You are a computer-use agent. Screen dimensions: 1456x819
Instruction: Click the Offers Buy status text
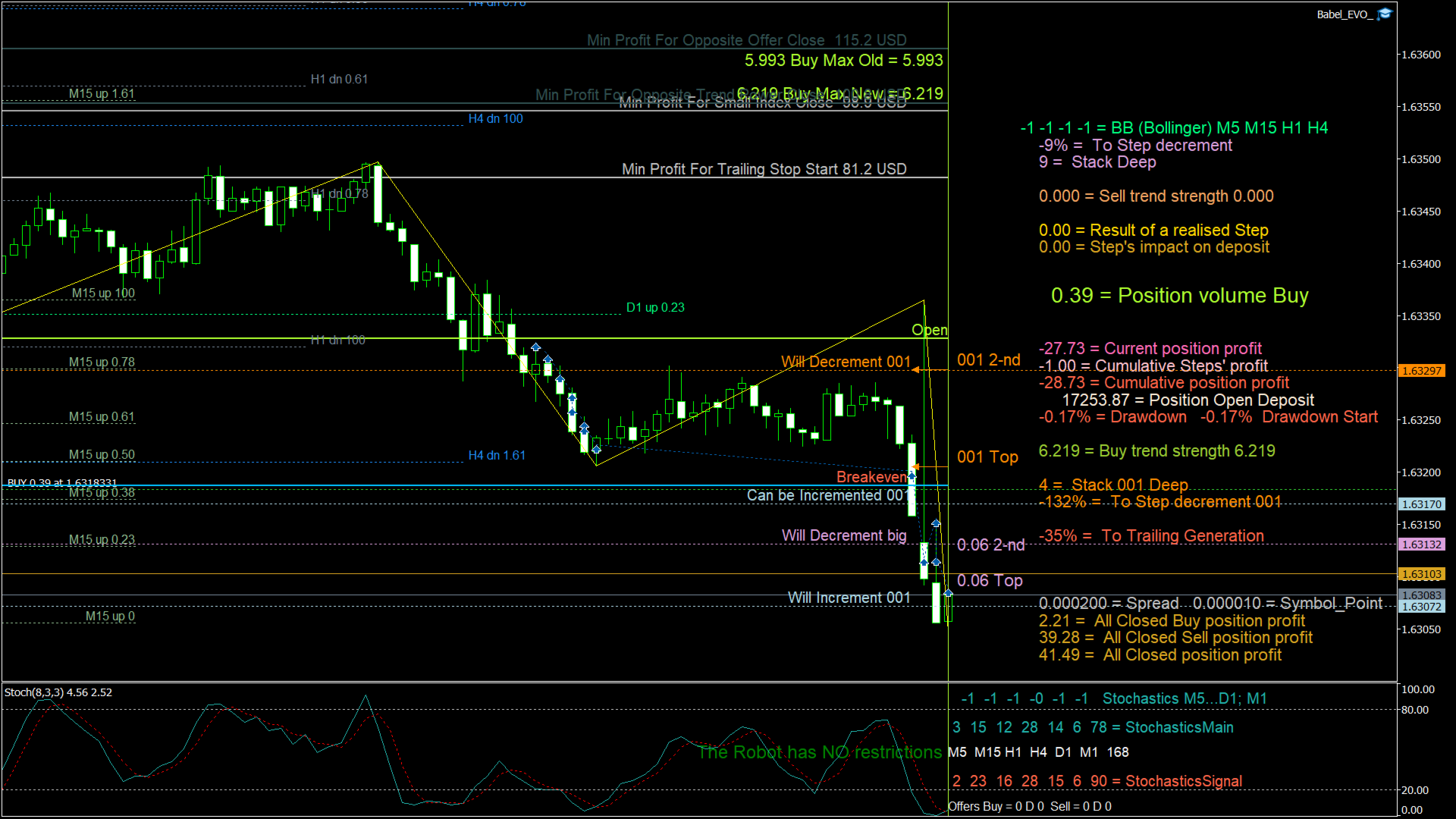coord(1030,807)
